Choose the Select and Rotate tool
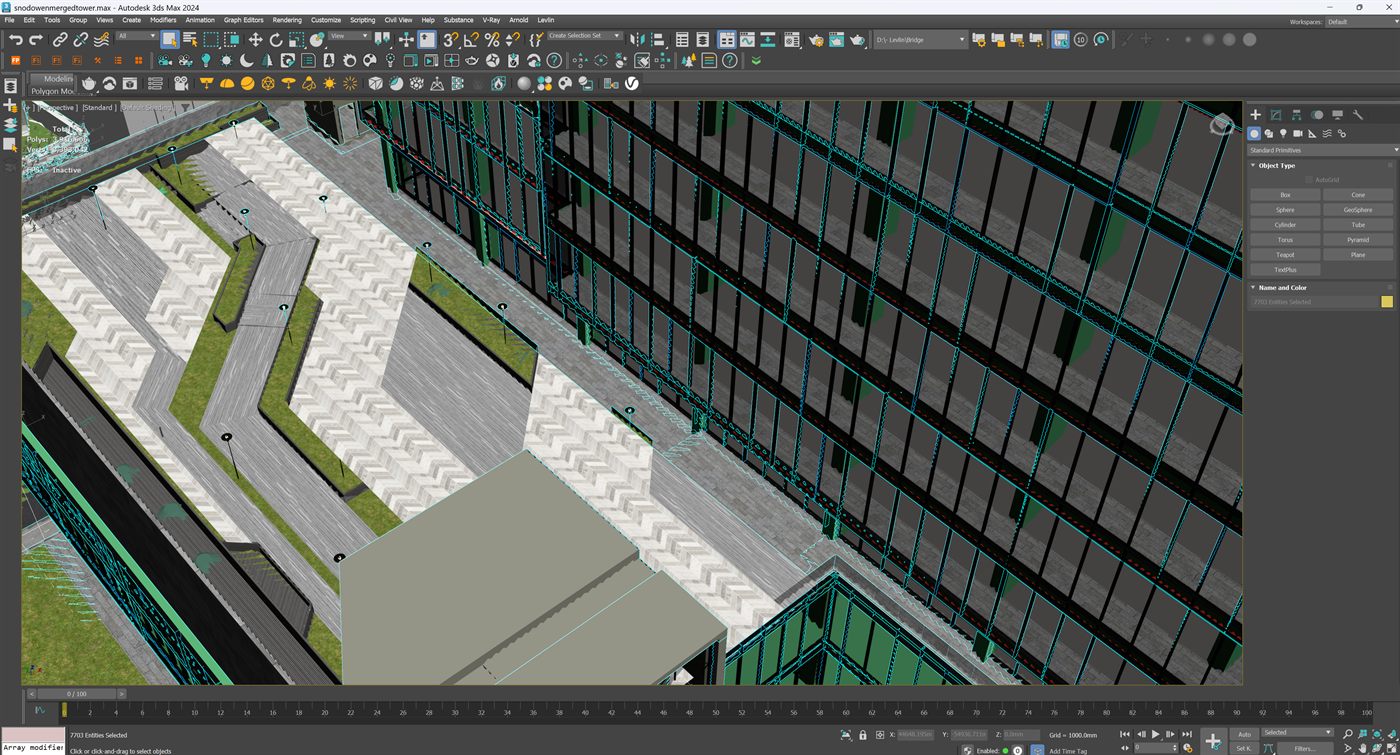The image size is (1400, 755). [x=276, y=40]
